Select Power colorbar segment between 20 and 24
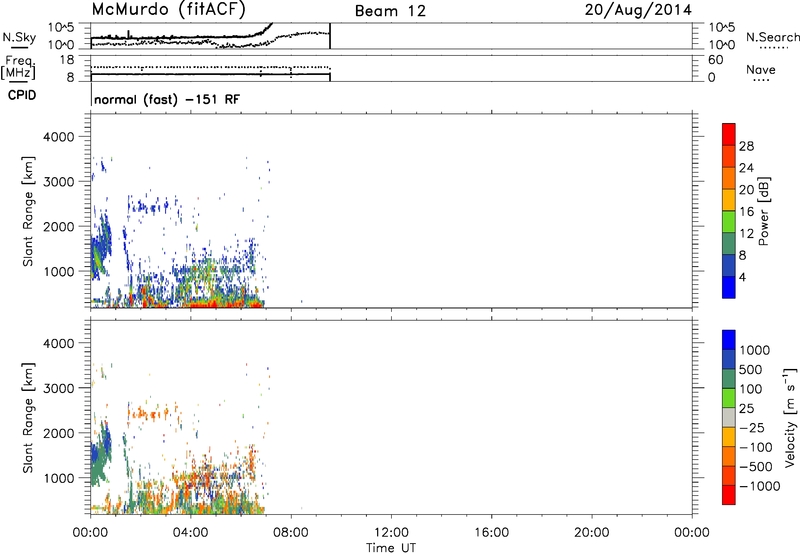800x554 pixels. coord(729,179)
